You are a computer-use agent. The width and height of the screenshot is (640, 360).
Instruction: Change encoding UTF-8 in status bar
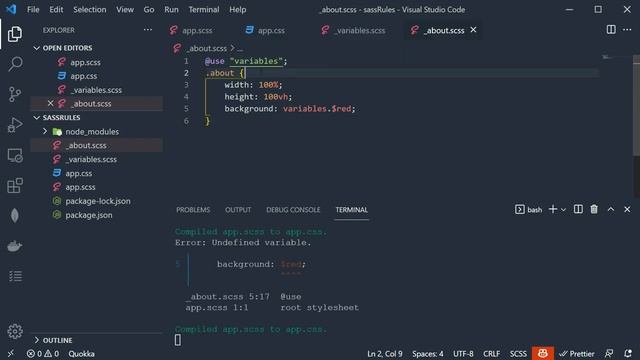coord(463,353)
